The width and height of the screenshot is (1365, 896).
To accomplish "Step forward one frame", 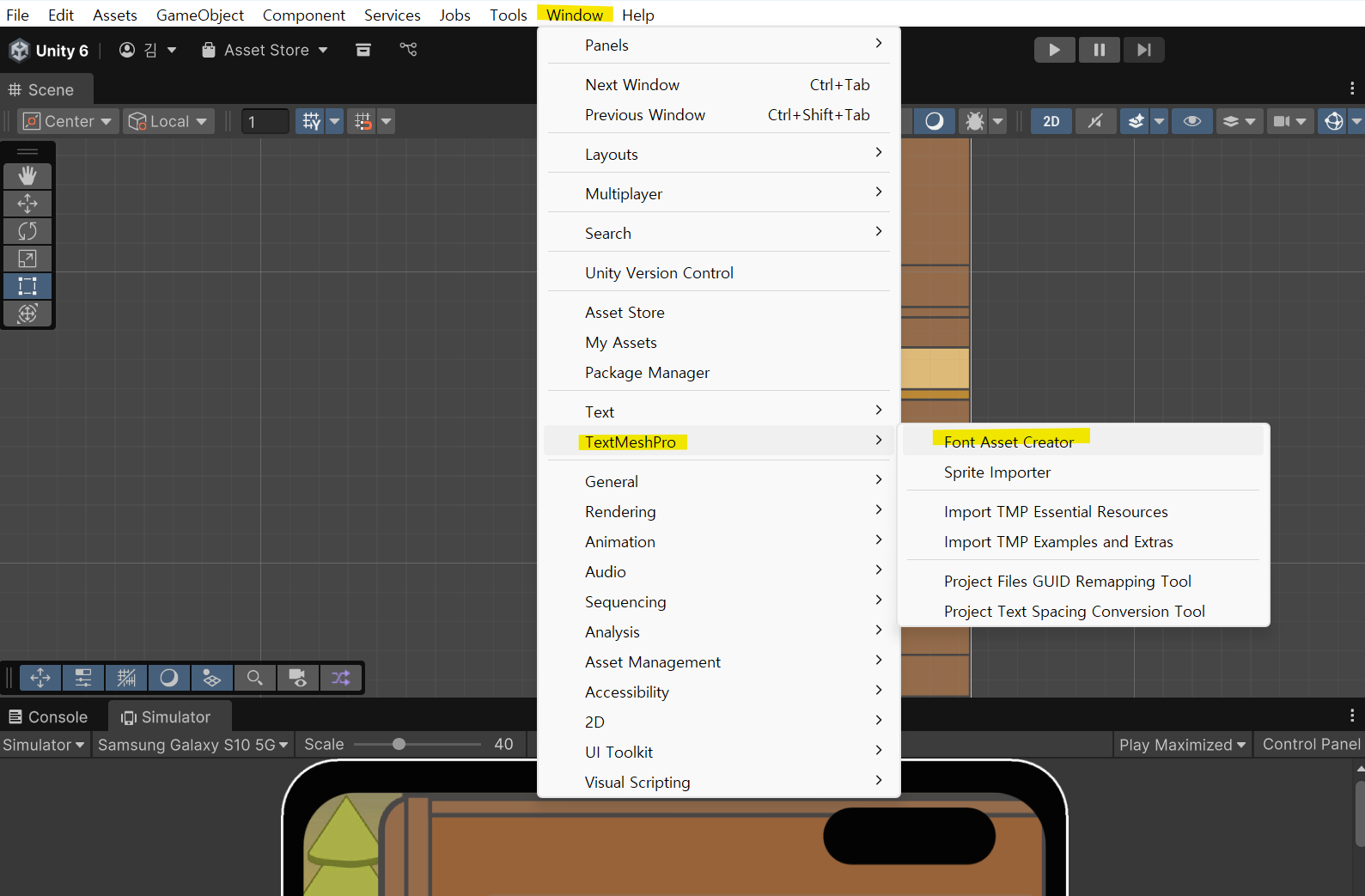I will [x=1144, y=50].
